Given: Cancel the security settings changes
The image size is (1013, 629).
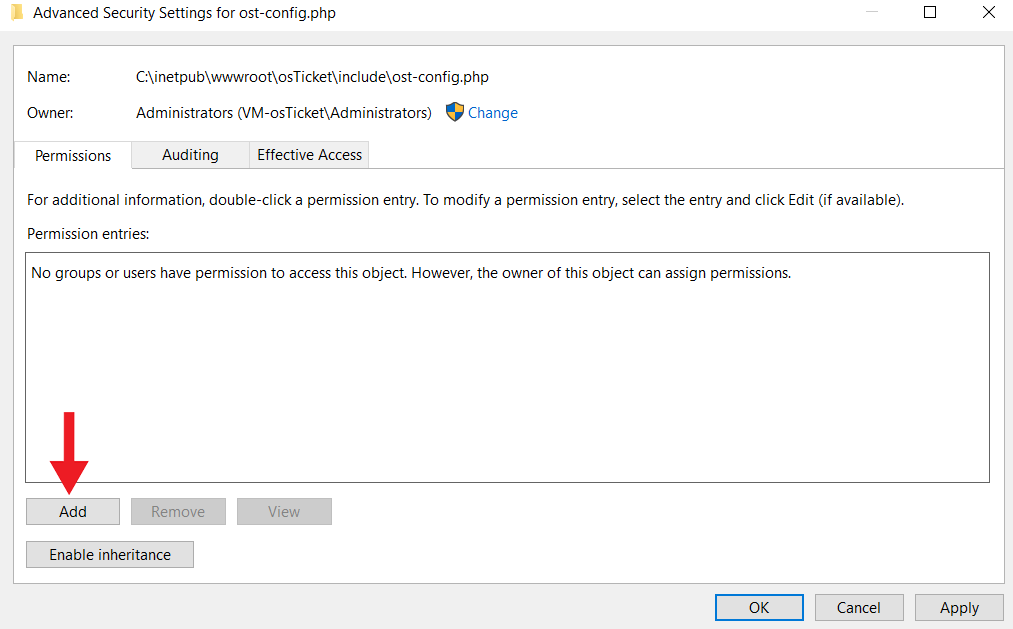Looking at the screenshot, I should (859, 608).
